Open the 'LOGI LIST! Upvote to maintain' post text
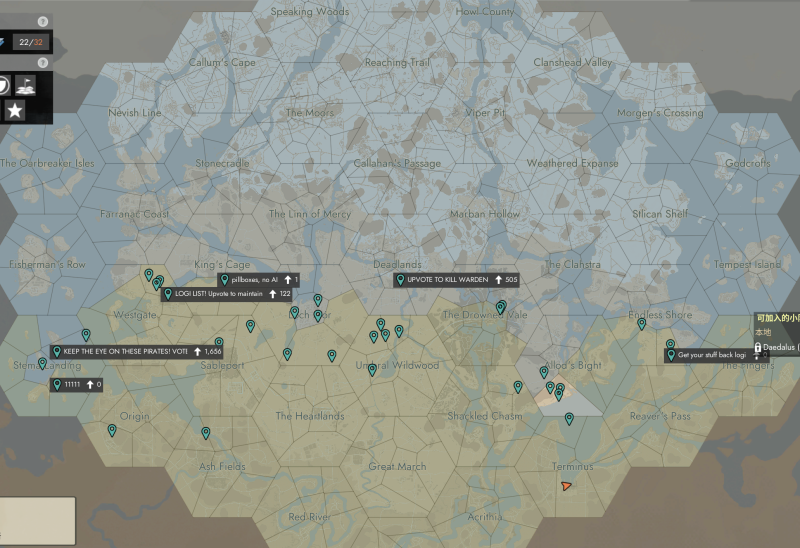The width and height of the screenshot is (800, 548). point(218,294)
